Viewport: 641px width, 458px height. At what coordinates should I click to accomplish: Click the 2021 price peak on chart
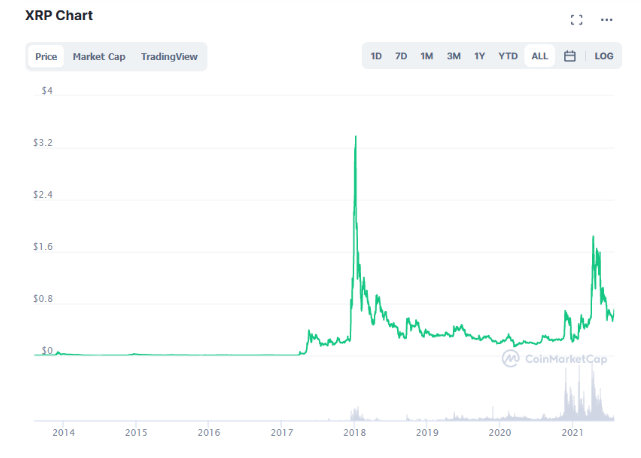593,237
